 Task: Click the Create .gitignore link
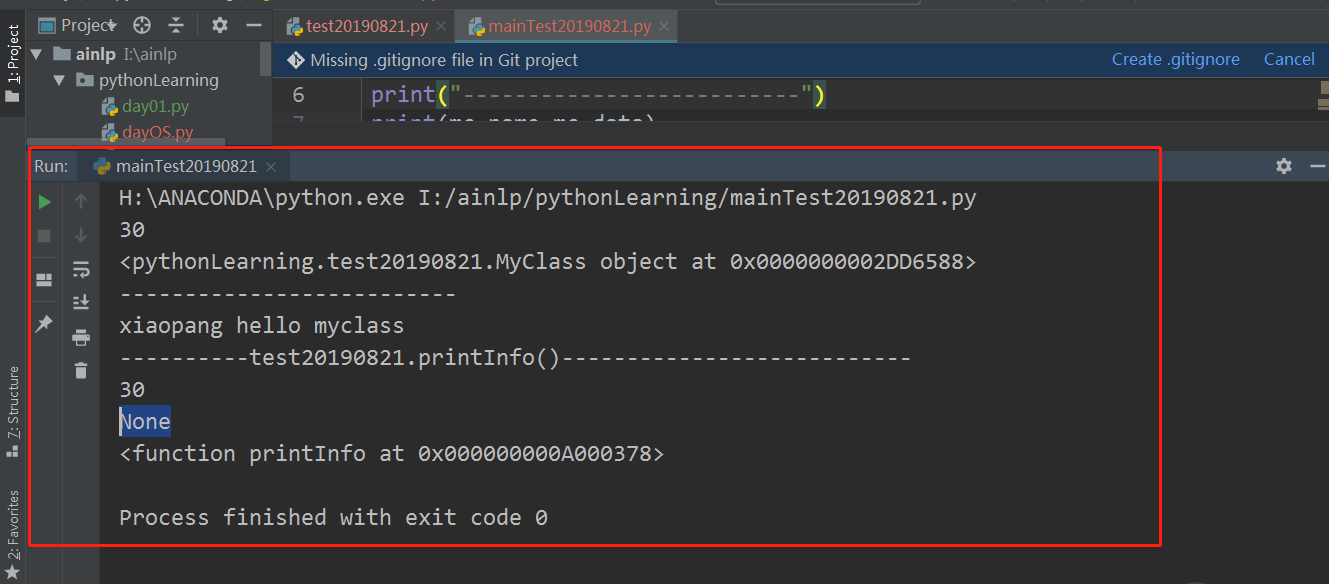(x=1175, y=59)
